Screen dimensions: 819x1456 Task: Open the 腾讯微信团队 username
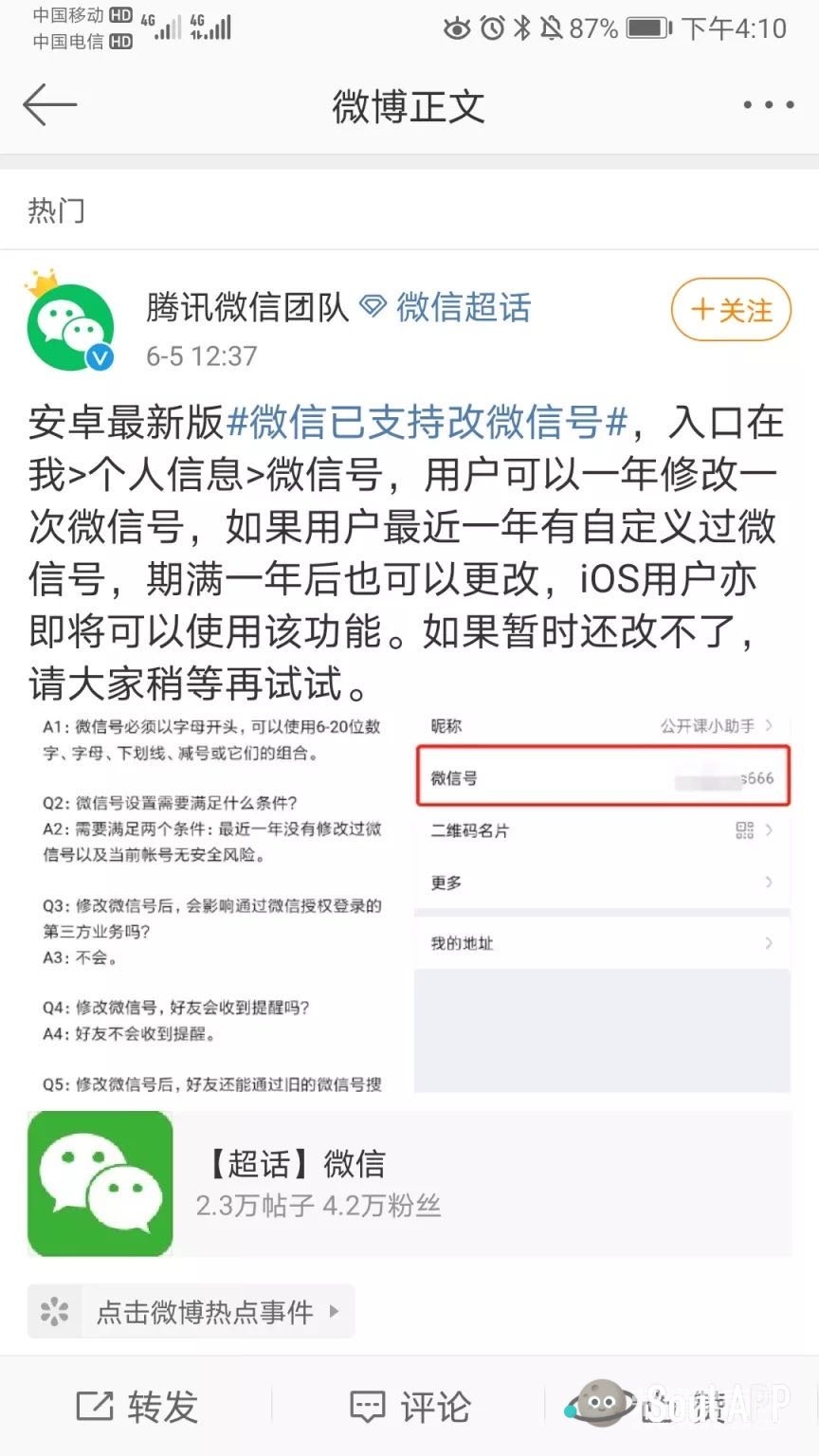click(247, 307)
